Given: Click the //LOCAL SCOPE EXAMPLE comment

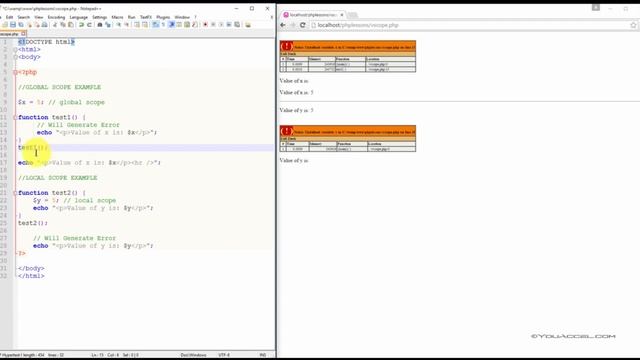Looking at the screenshot, I should click(58, 178).
